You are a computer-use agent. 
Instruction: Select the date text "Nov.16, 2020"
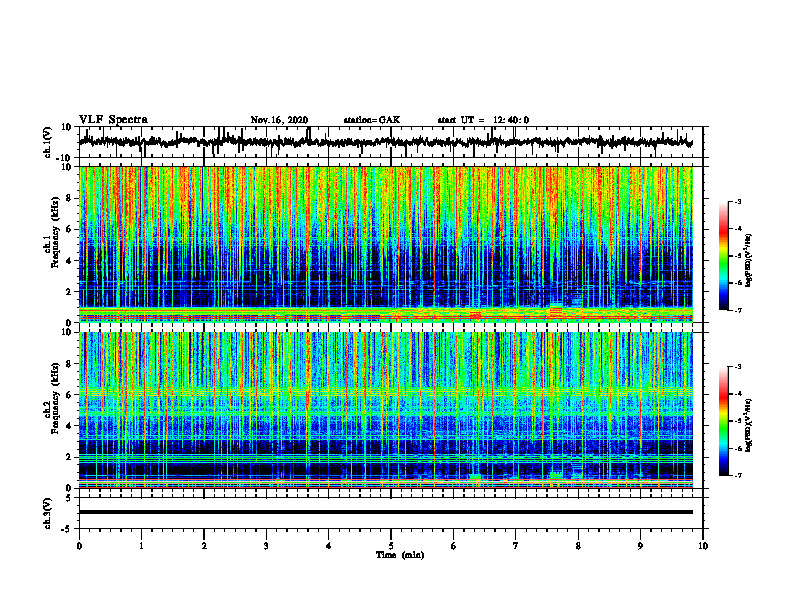pos(279,120)
